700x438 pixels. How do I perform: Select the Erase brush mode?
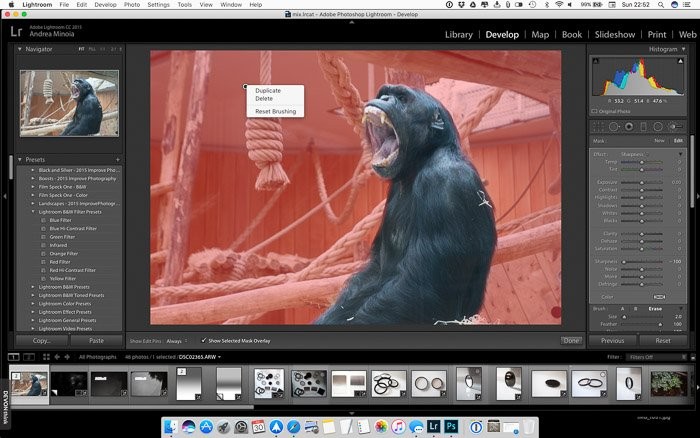tap(655, 309)
